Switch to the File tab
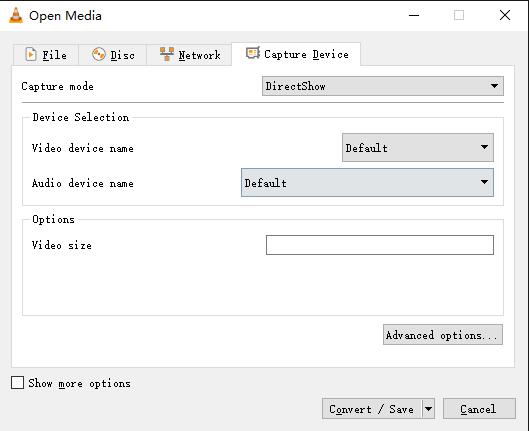529x431 pixels. [46, 55]
